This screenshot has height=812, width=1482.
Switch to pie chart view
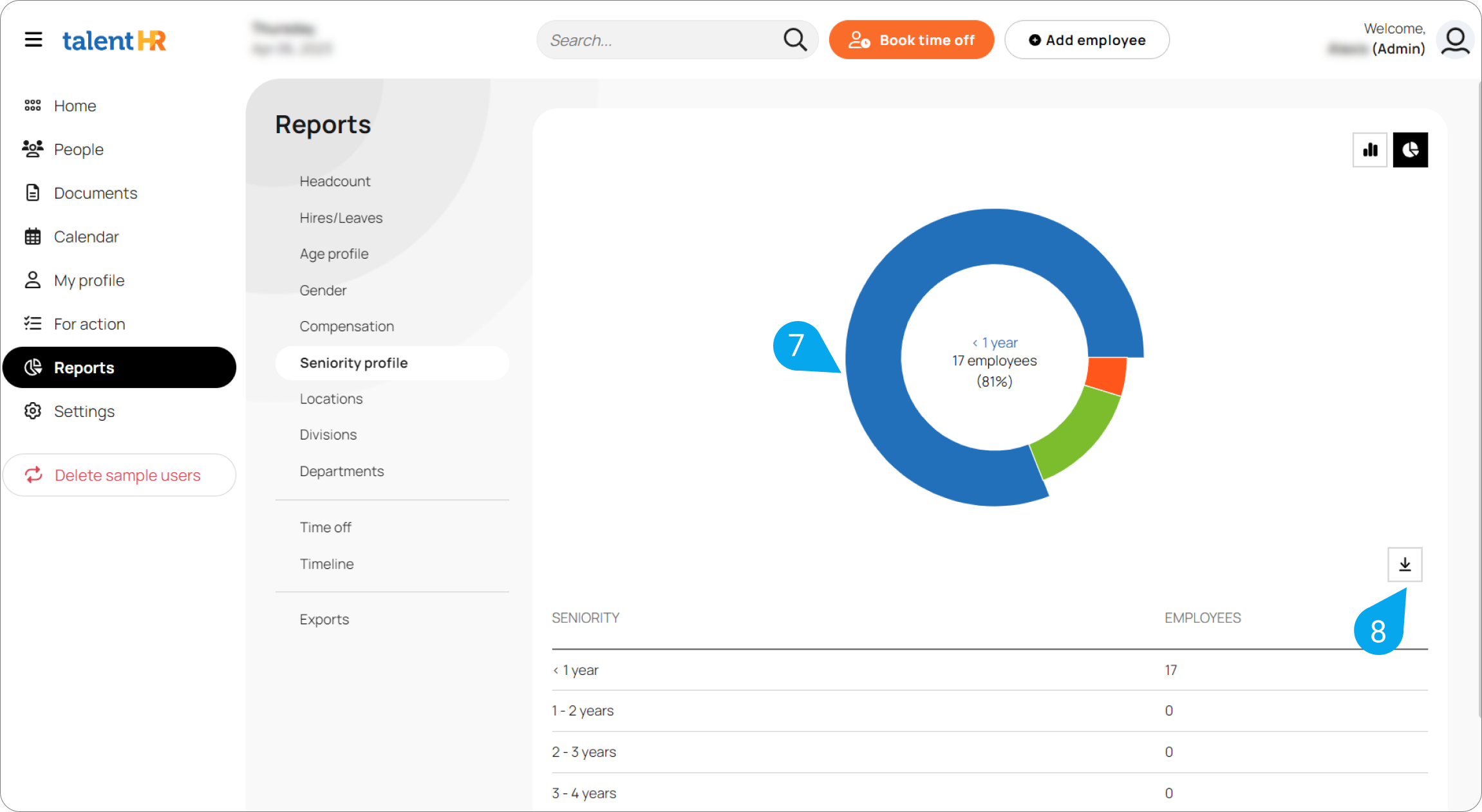1411,150
